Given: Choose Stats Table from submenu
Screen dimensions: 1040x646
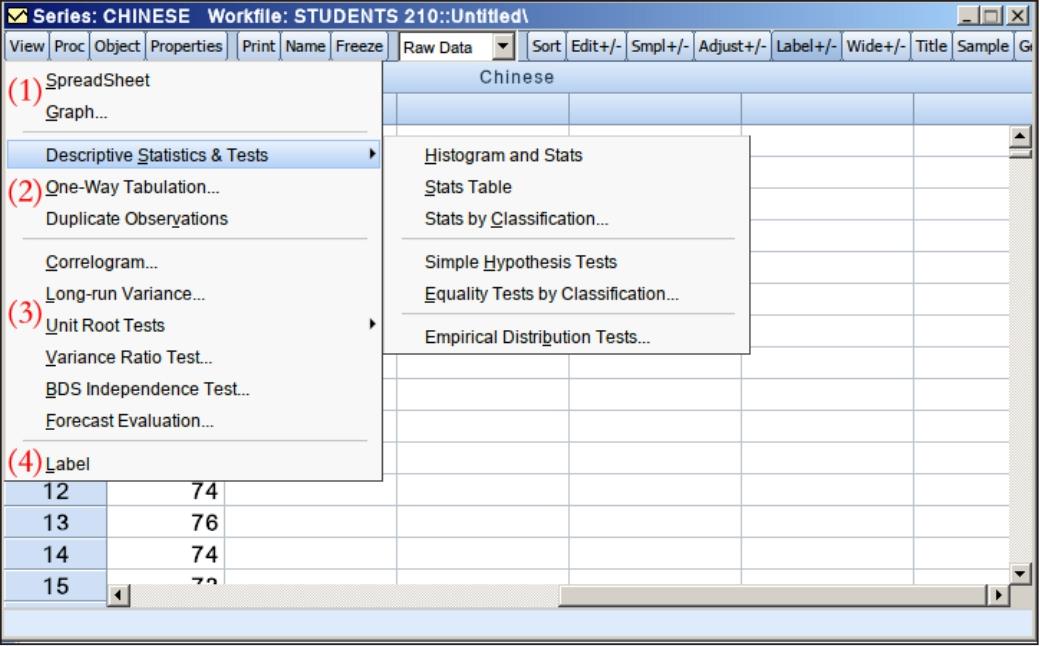Looking at the screenshot, I should pos(468,187).
